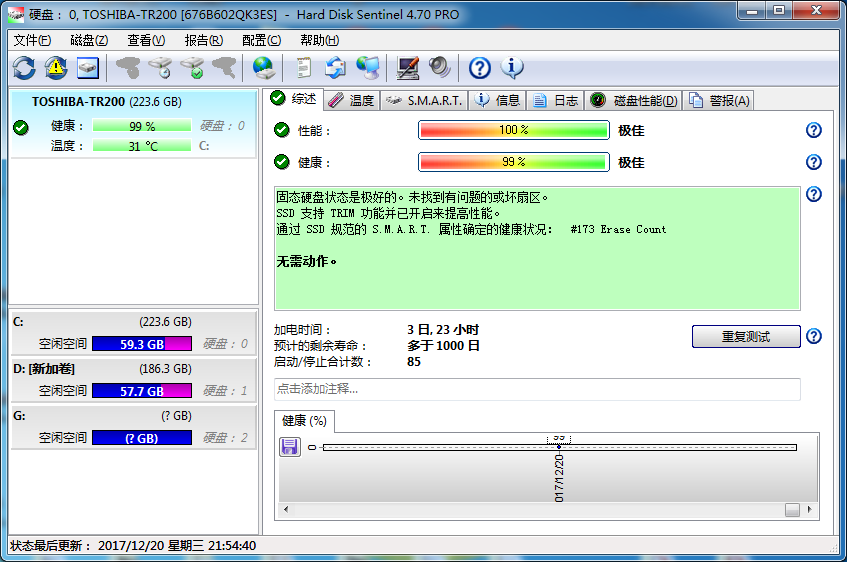Image resolution: width=847 pixels, height=562 pixels.
Task: Switch to the 温度 tab
Action: (x=352, y=101)
